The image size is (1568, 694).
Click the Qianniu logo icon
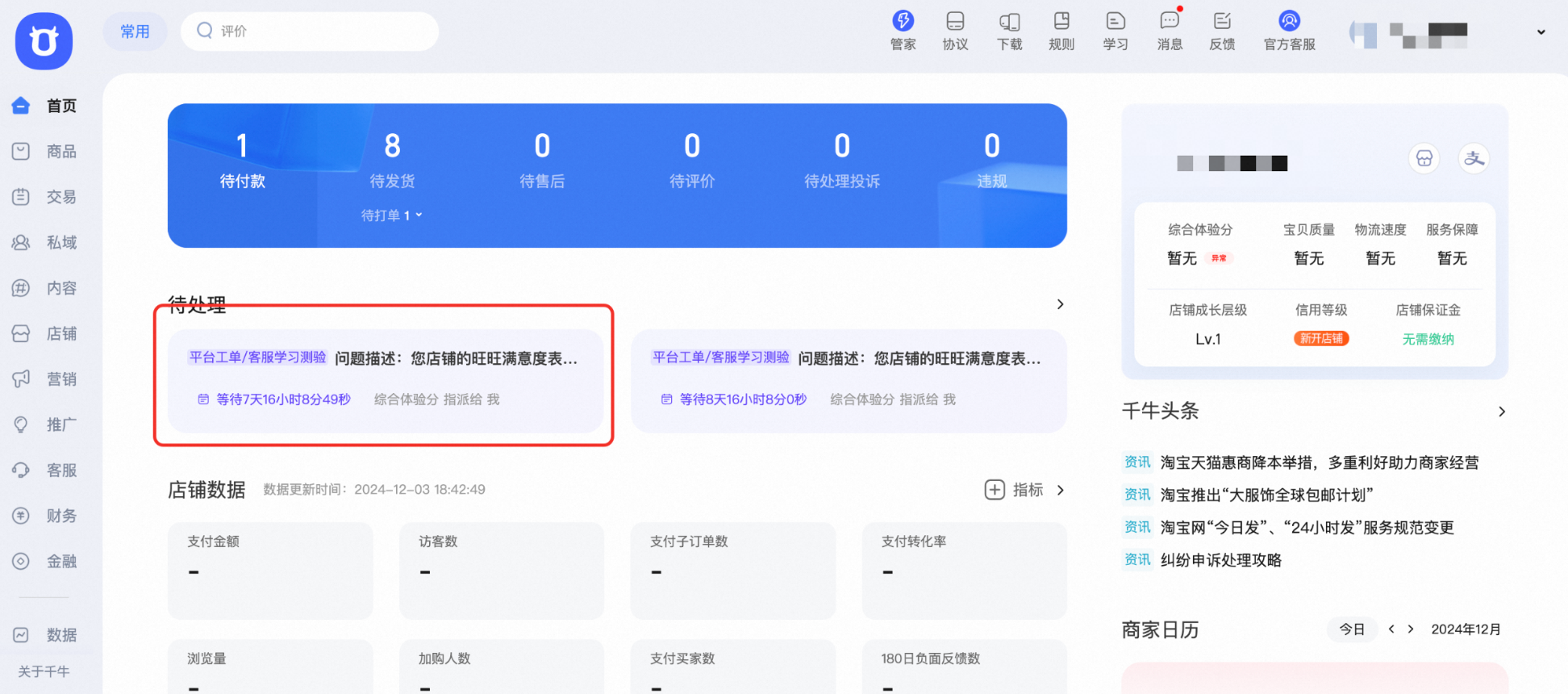(x=44, y=40)
